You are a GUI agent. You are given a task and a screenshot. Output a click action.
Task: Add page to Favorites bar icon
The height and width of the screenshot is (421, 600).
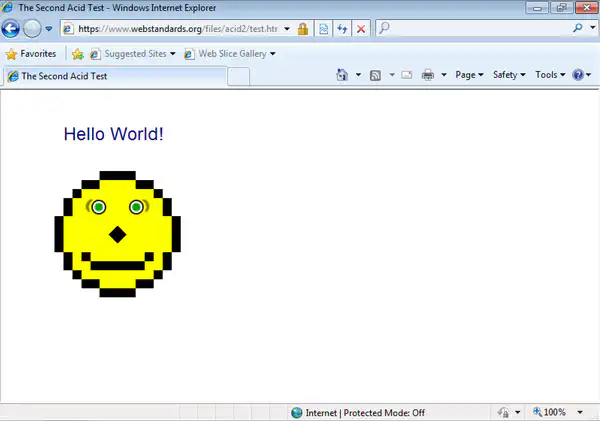(77, 54)
